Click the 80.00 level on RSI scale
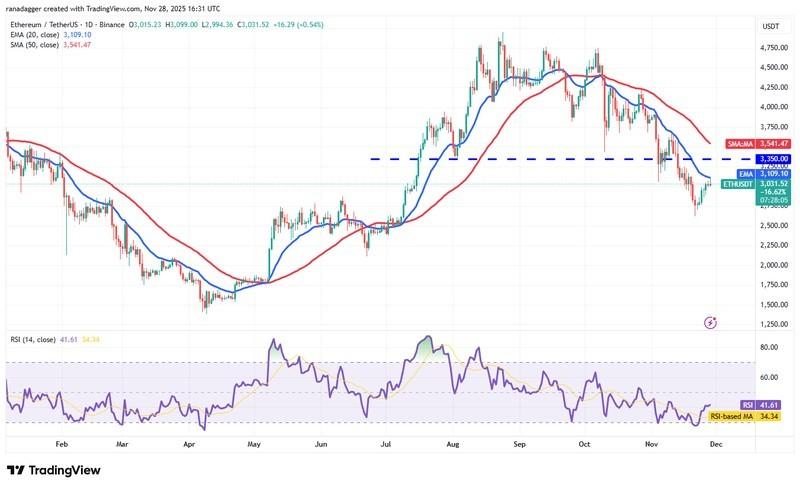The width and height of the screenshot is (800, 488). 769,348
